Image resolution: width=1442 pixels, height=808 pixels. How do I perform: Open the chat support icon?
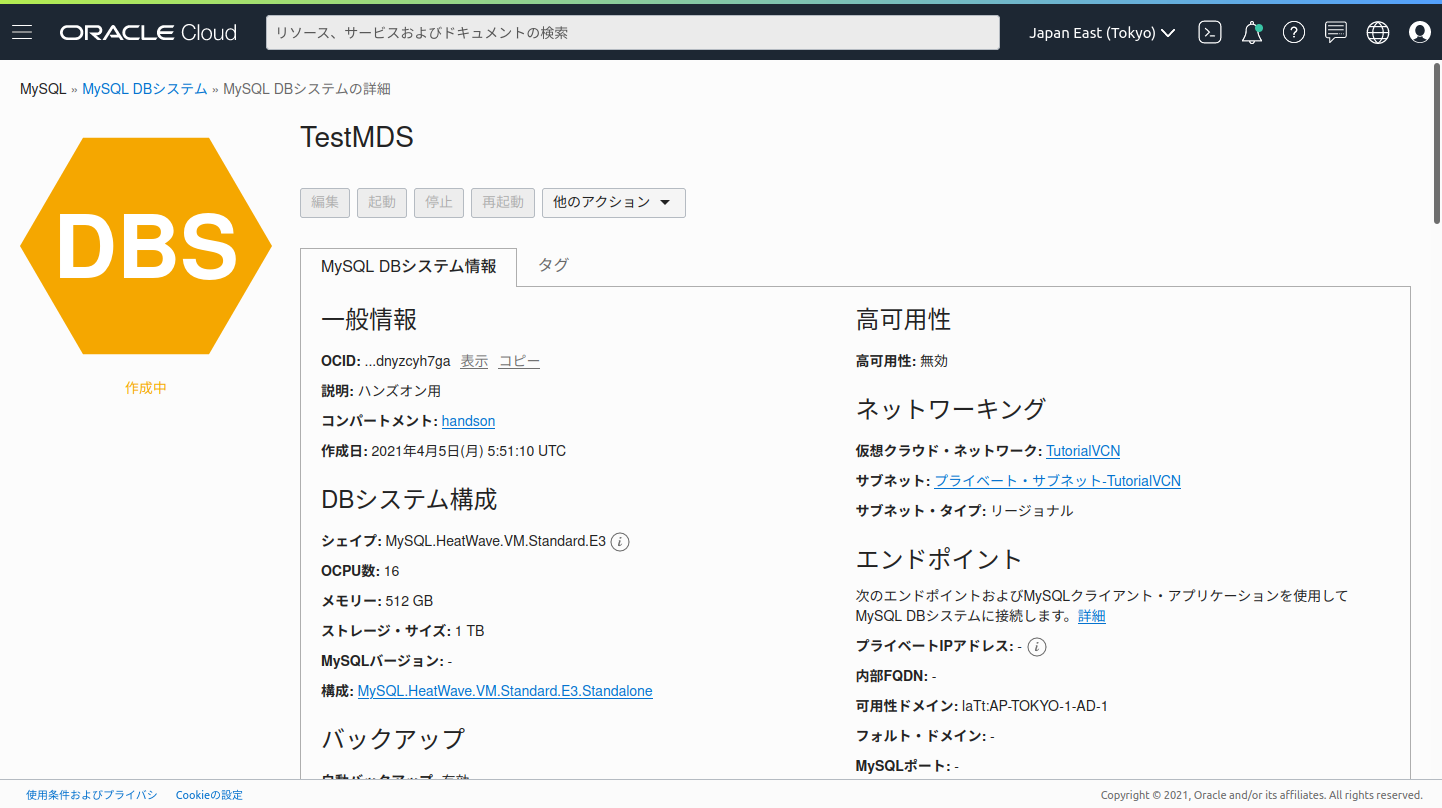pos(1336,33)
